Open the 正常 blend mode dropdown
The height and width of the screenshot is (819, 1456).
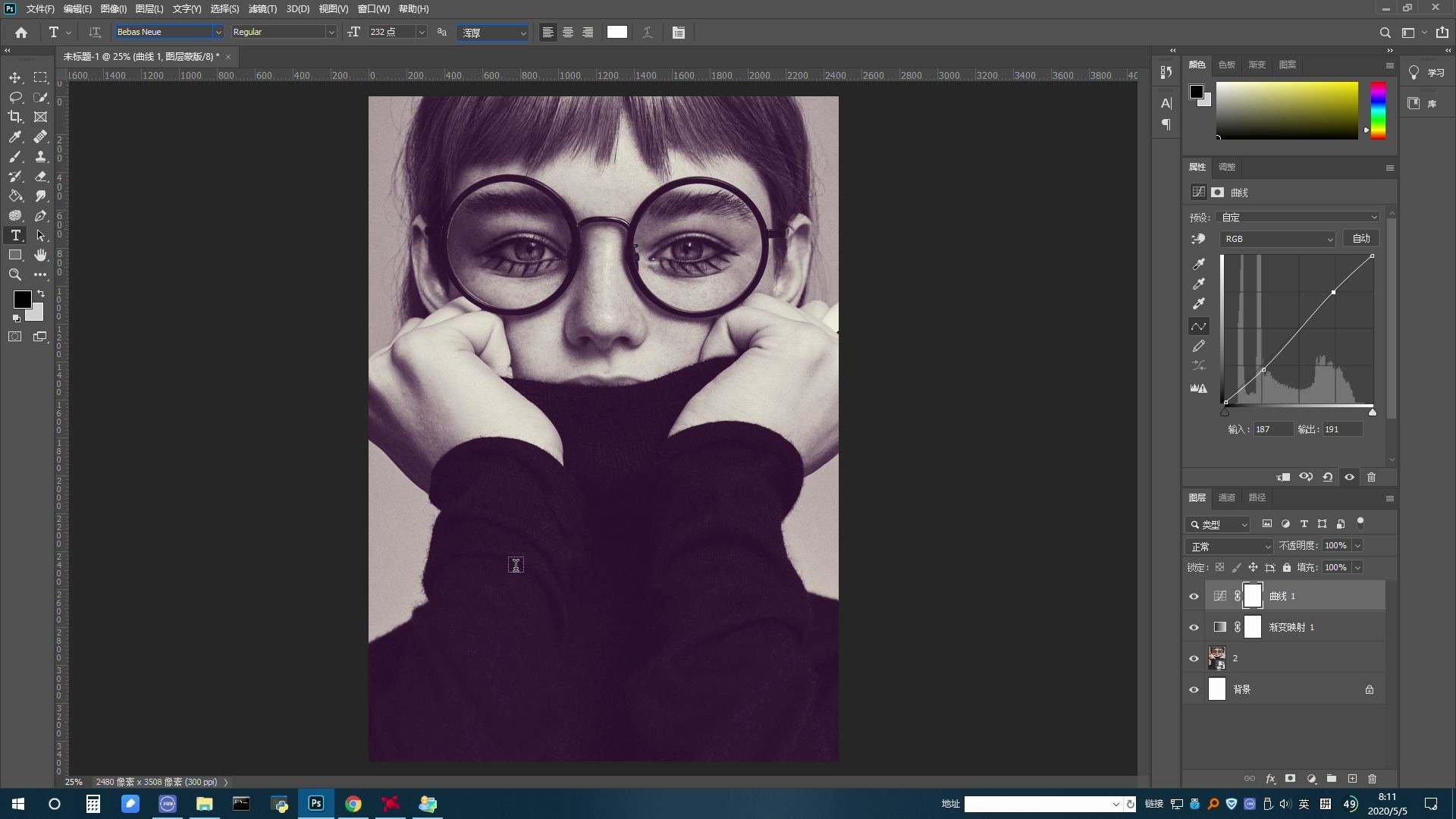(x=1228, y=545)
